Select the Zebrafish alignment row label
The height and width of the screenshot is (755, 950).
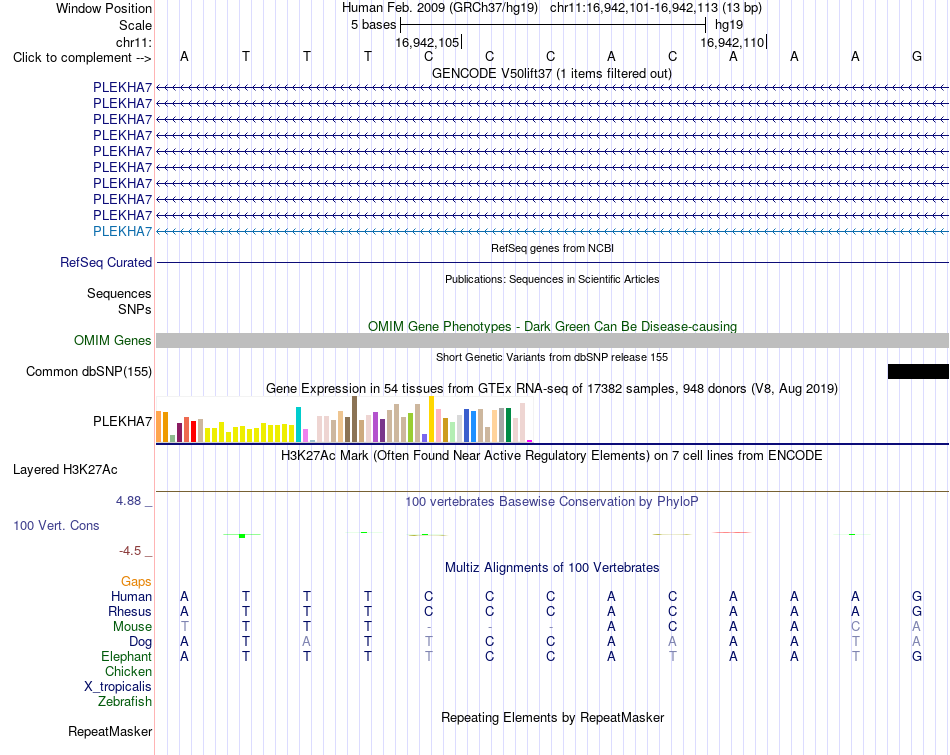pos(125,702)
